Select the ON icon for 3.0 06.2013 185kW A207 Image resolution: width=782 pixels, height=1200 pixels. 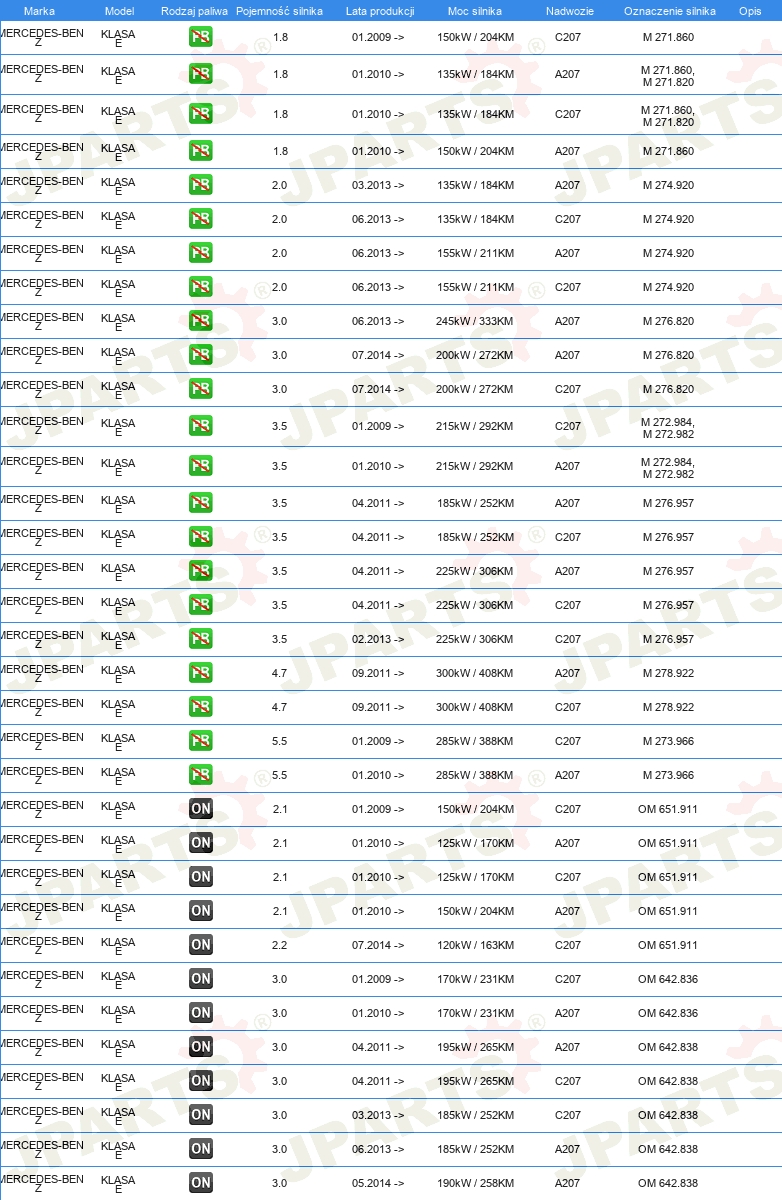[x=201, y=1149]
